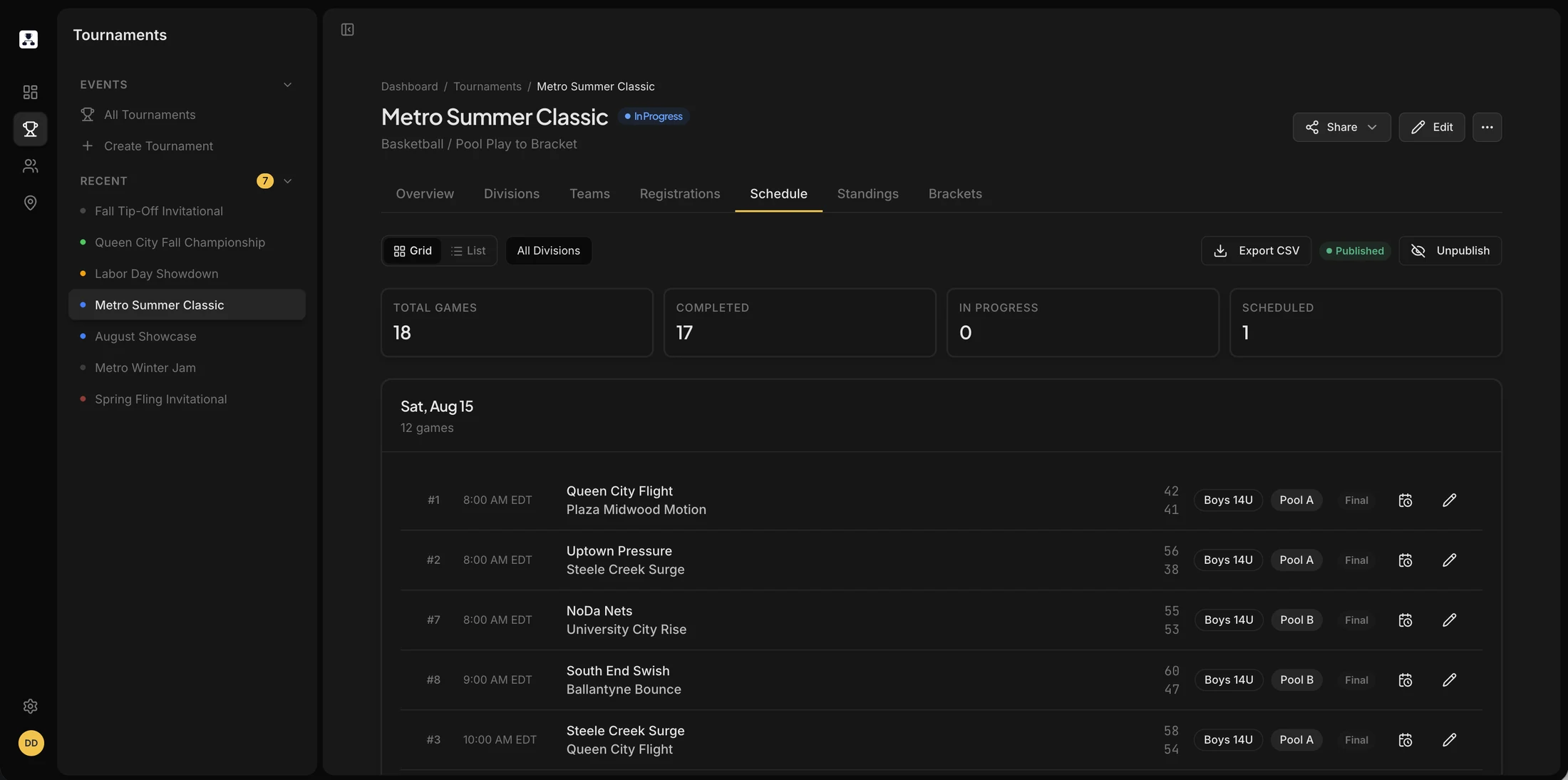Viewport: 1568px width, 780px height.
Task: Collapse the Events section chevron
Action: [287, 85]
